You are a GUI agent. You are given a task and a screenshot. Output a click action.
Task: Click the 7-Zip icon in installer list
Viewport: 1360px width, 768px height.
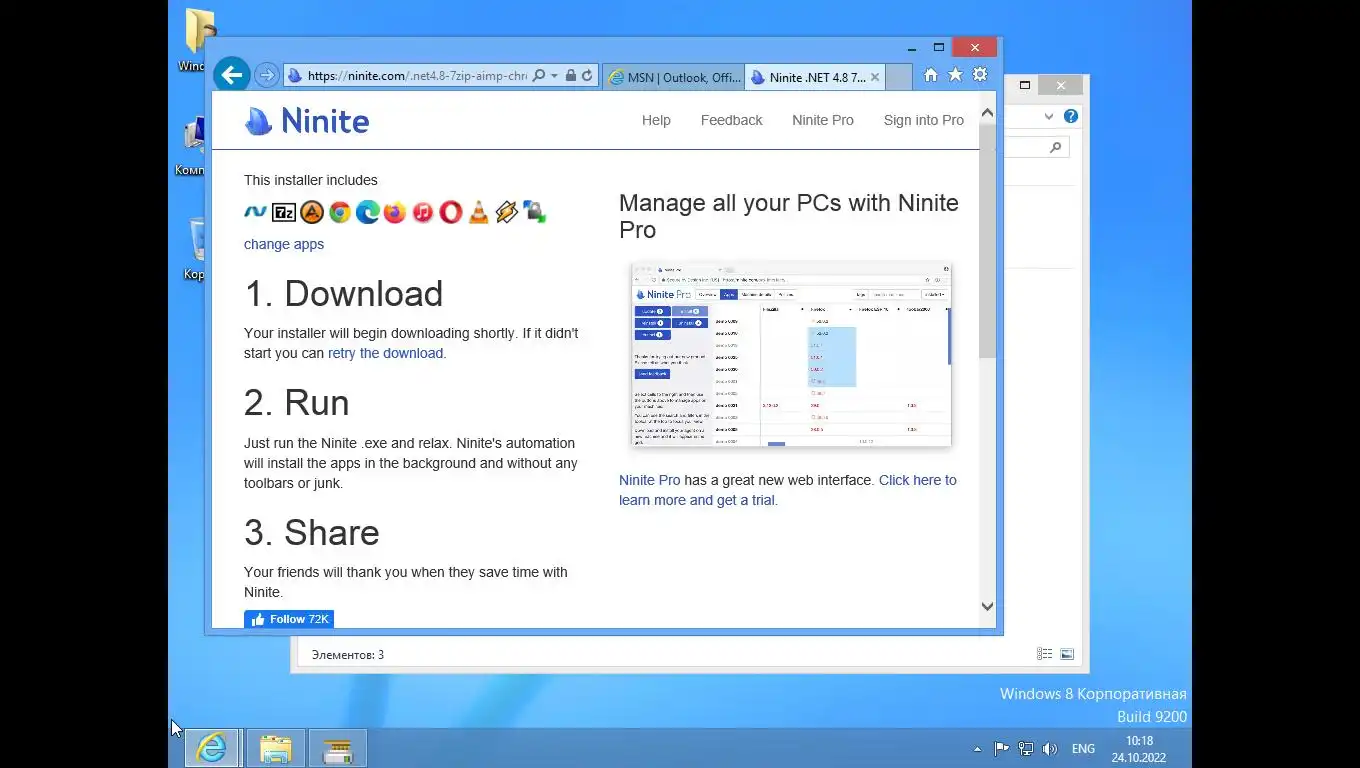(x=284, y=212)
